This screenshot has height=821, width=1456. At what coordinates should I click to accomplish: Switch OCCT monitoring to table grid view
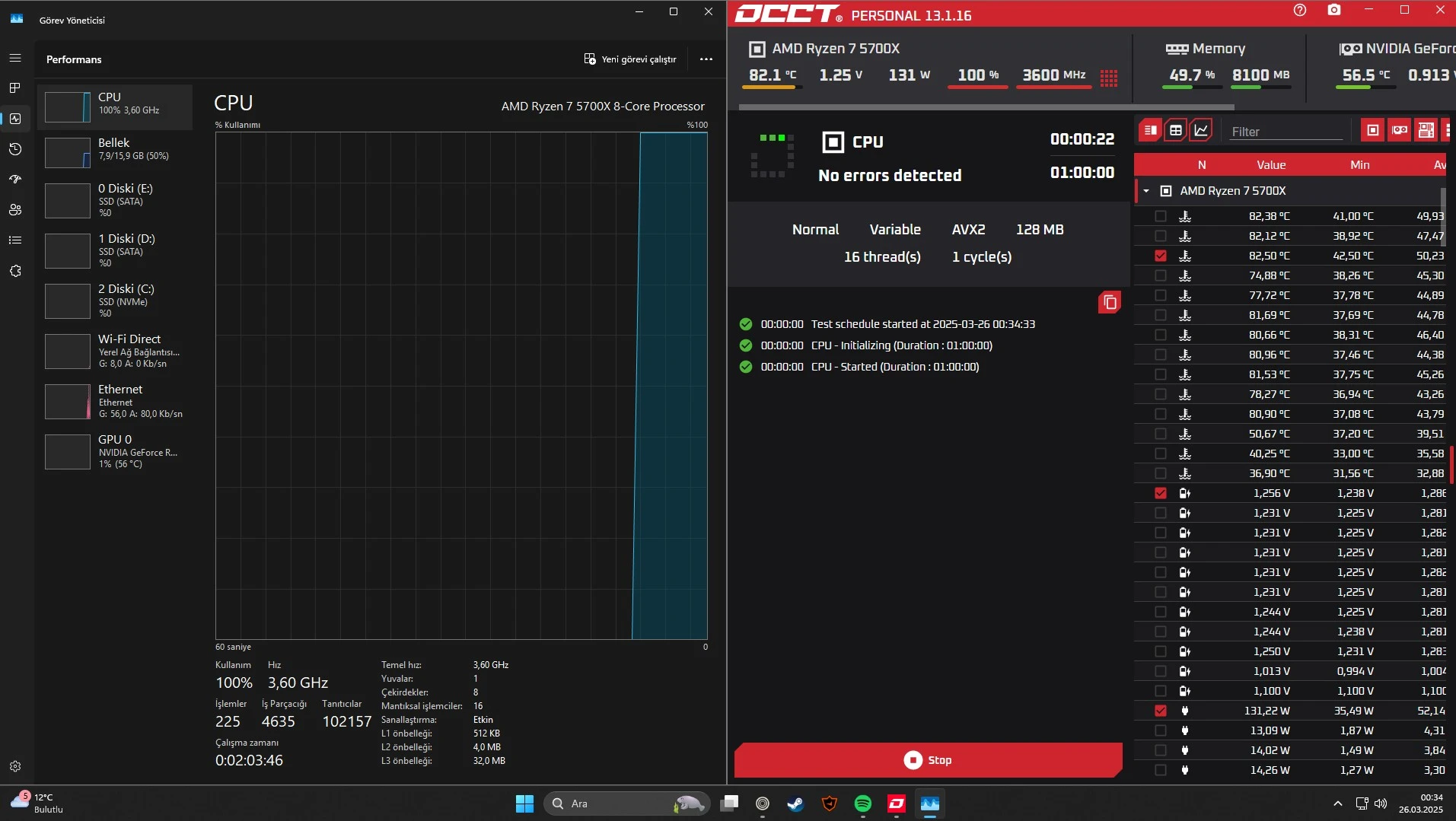1176,130
